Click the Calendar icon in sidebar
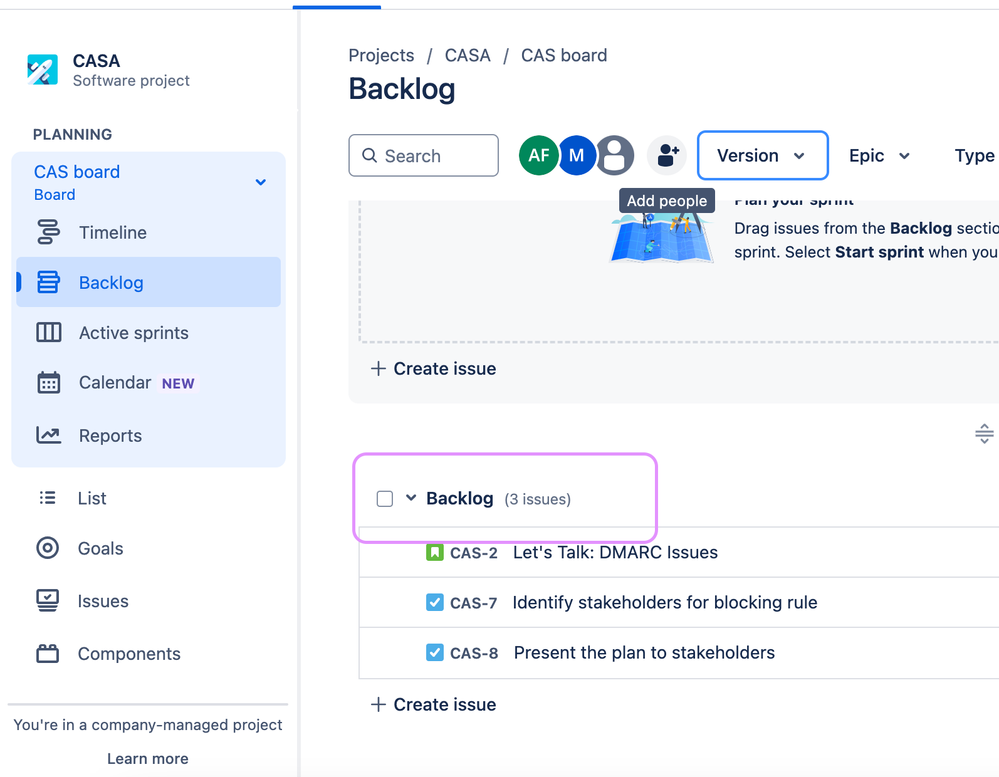Viewport: 999px width, 777px height. click(x=48, y=383)
